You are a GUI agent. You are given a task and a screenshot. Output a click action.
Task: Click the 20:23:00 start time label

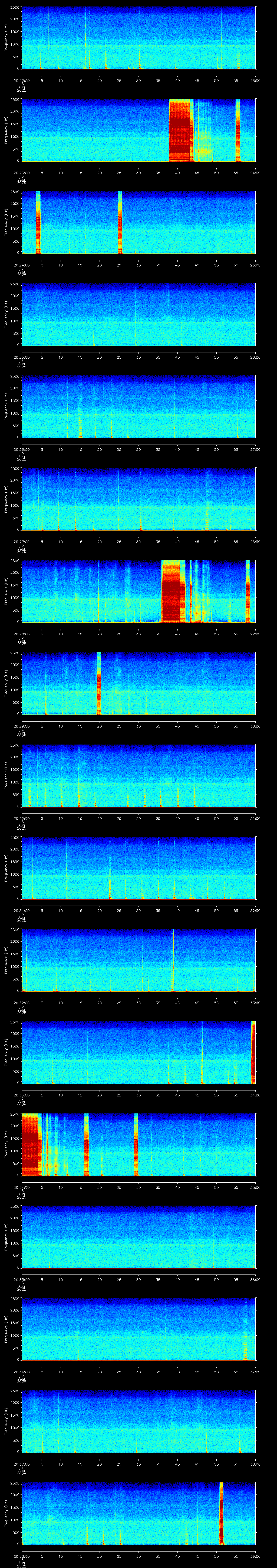pos(21,173)
